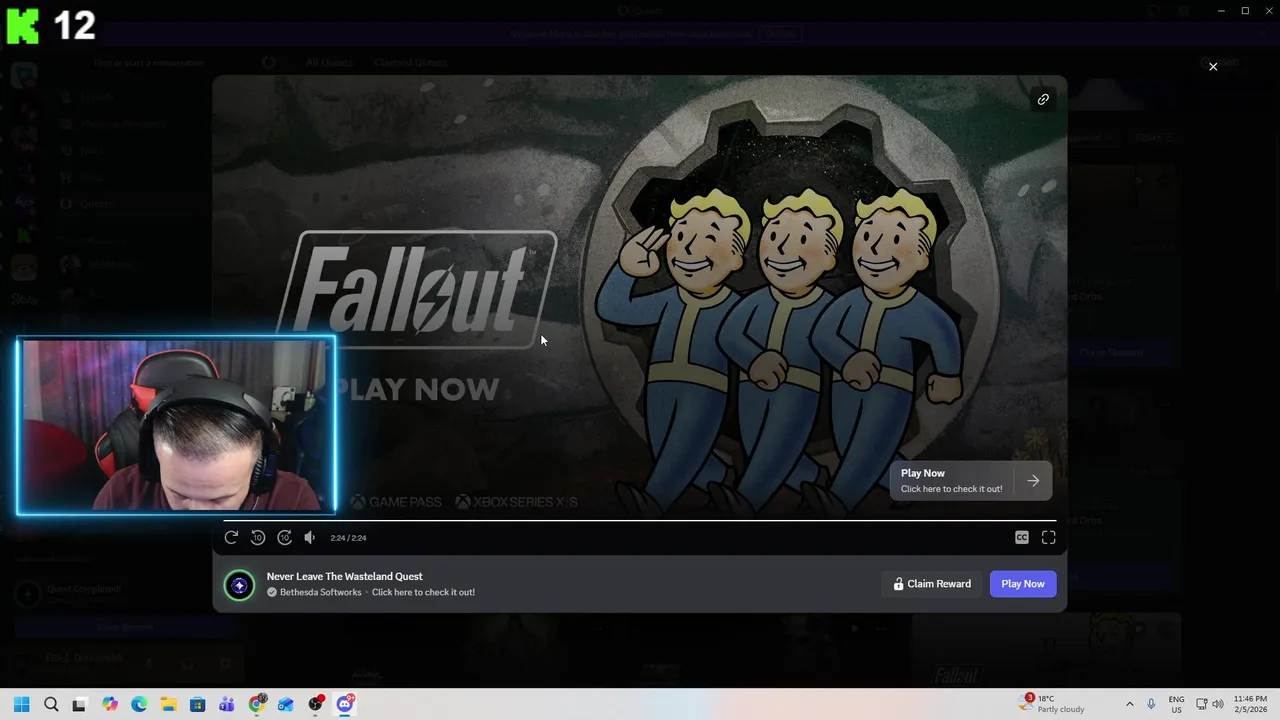Switch the ENG US input language
Image resolution: width=1280 pixels, height=720 pixels.
[x=1176, y=704]
